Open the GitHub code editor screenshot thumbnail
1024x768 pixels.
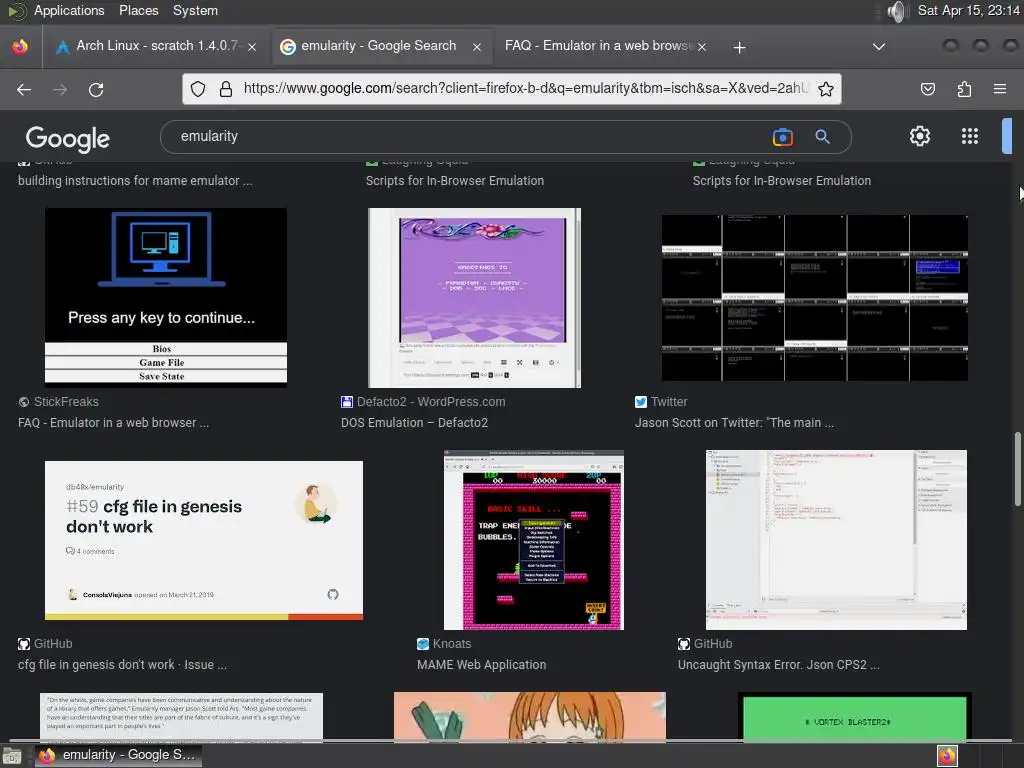(836, 540)
